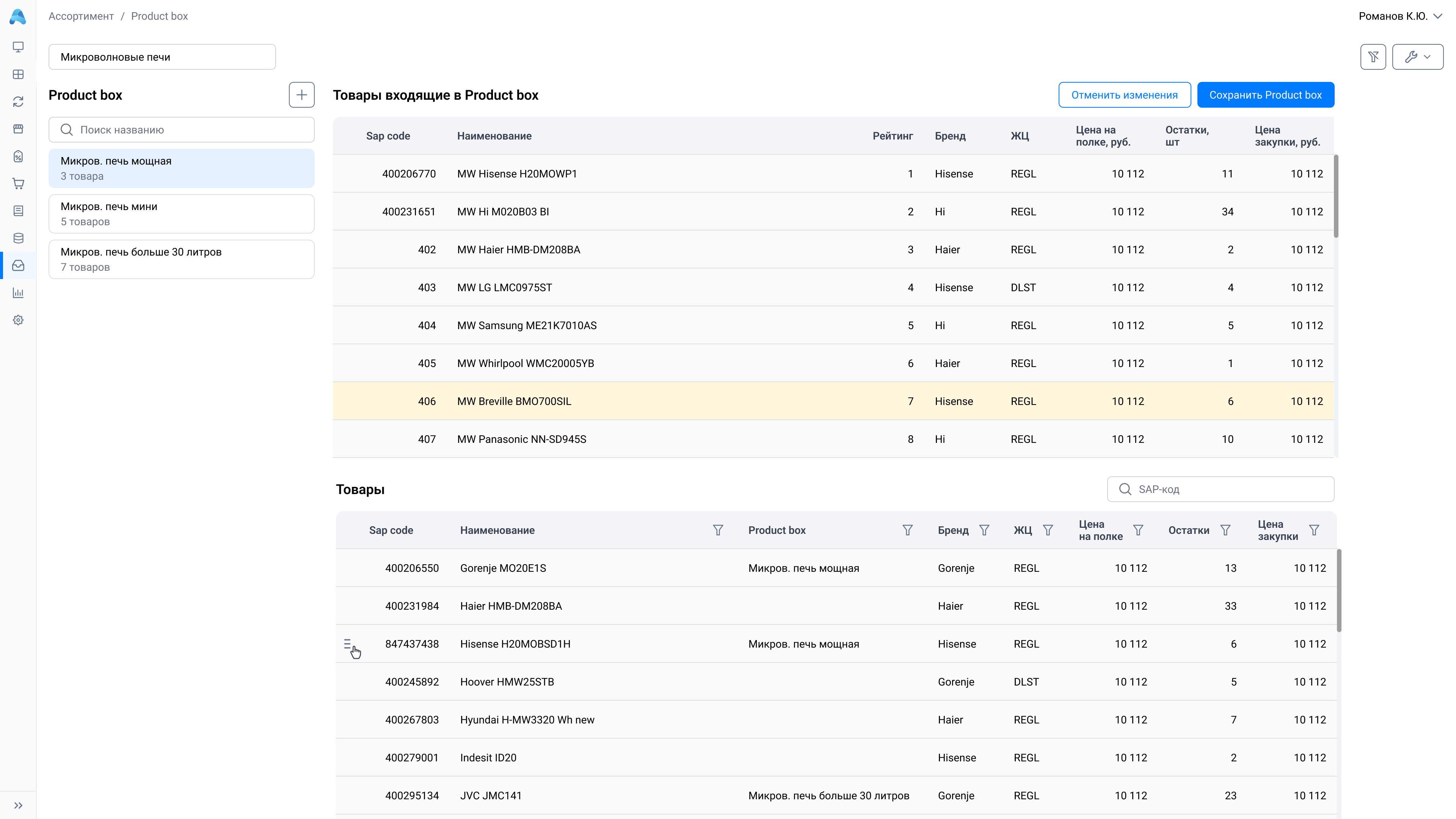Open the monitor icon section in the sidebar

[x=18, y=47]
